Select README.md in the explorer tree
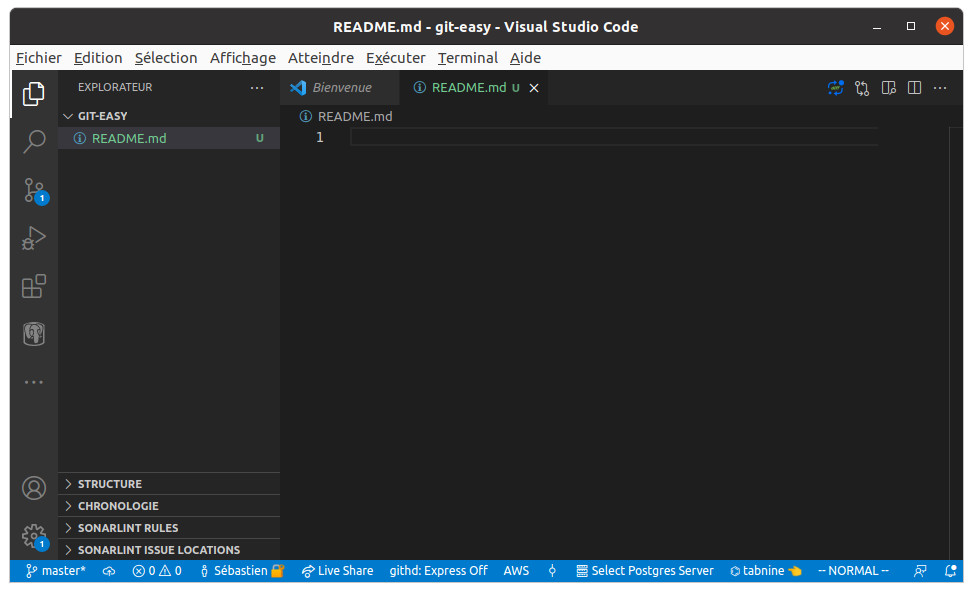The width and height of the screenshot is (973, 592). pyautogui.click(x=169, y=138)
